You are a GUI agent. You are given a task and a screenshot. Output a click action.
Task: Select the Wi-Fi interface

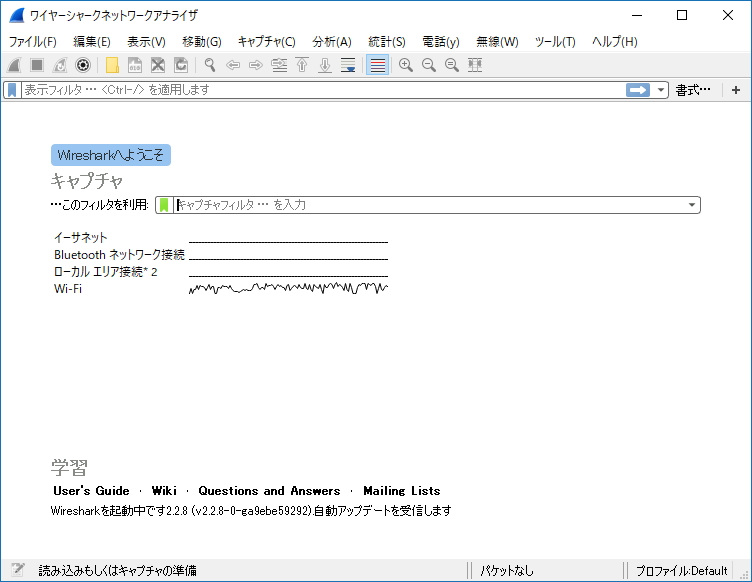point(68,289)
